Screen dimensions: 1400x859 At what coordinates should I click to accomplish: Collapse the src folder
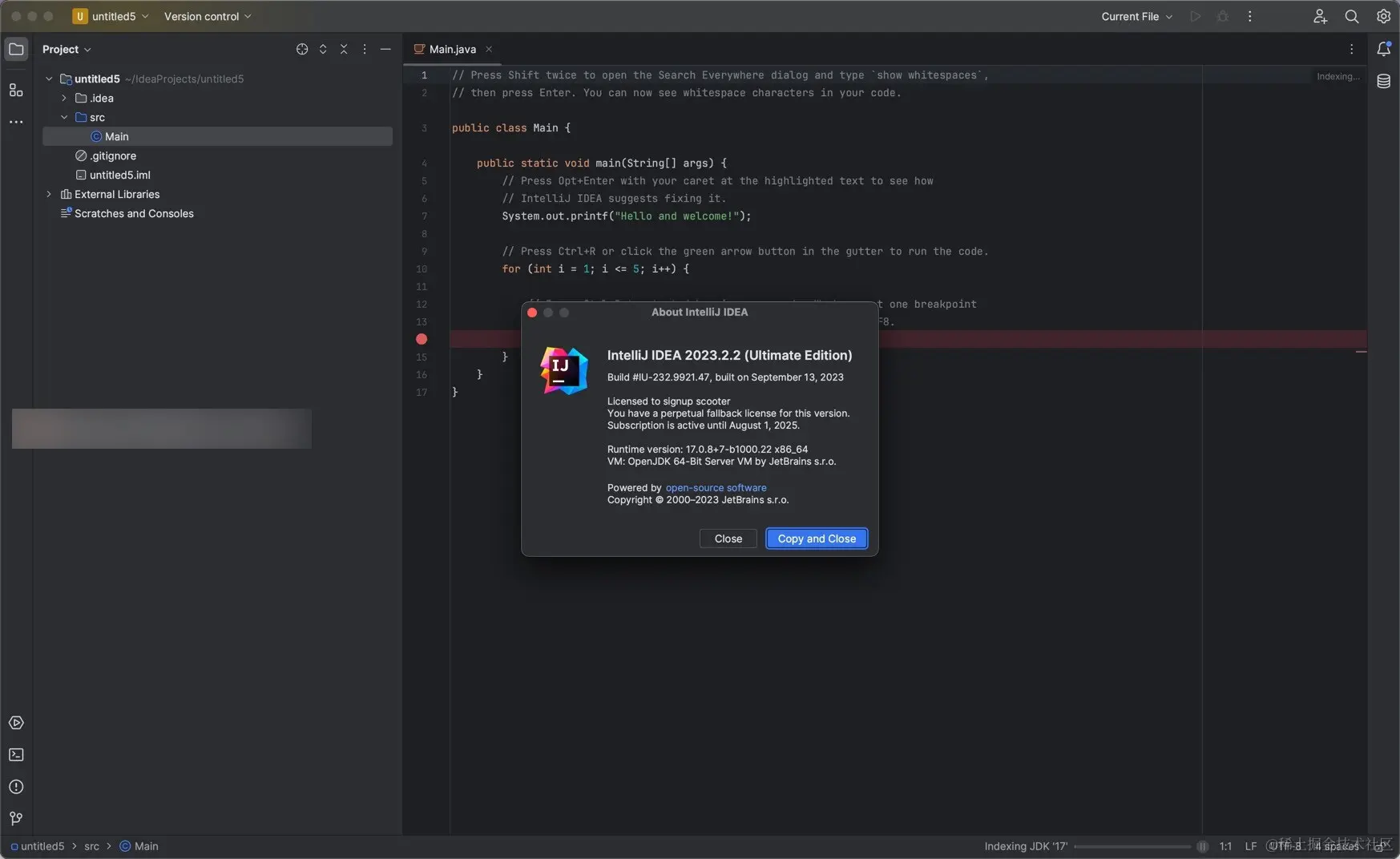click(x=64, y=117)
